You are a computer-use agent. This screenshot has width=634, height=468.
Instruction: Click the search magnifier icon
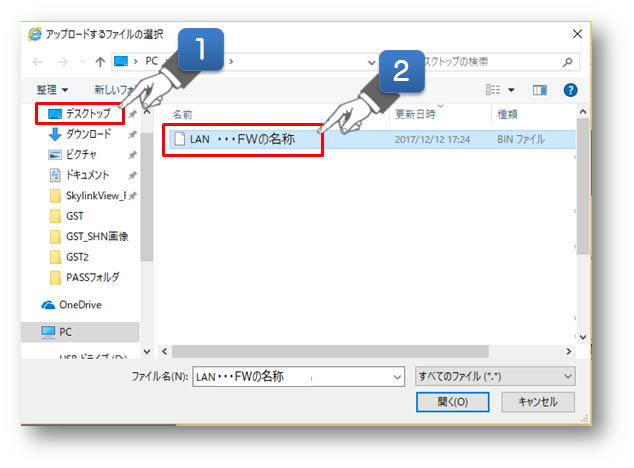[x=568, y=62]
